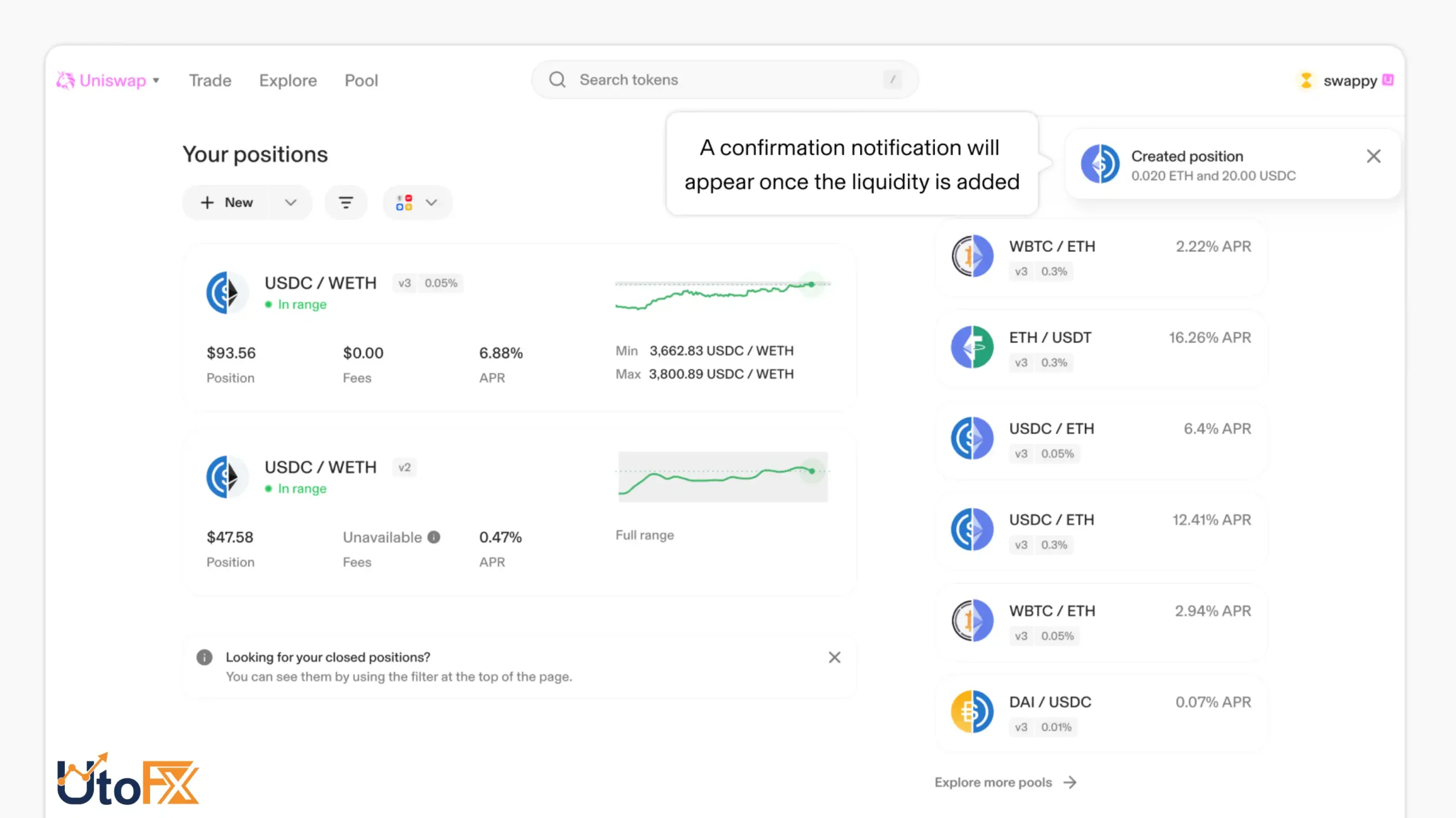The image size is (1456, 818).
Task: Click the USDC / ETH 0.05% pool icon
Action: click(972, 438)
